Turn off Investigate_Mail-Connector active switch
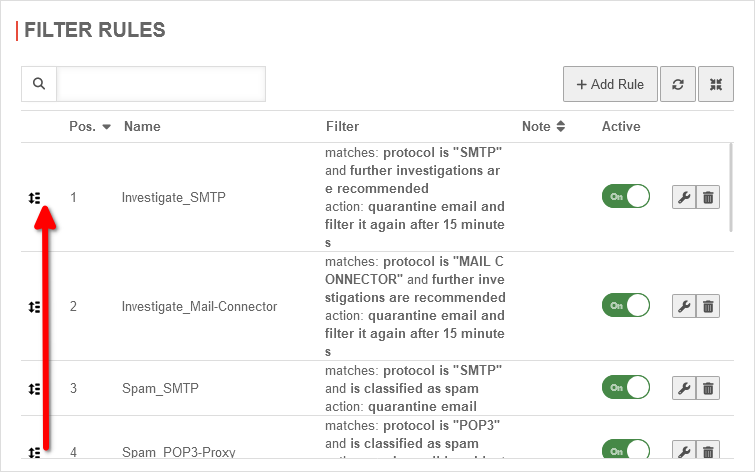755x472 pixels. click(x=625, y=305)
